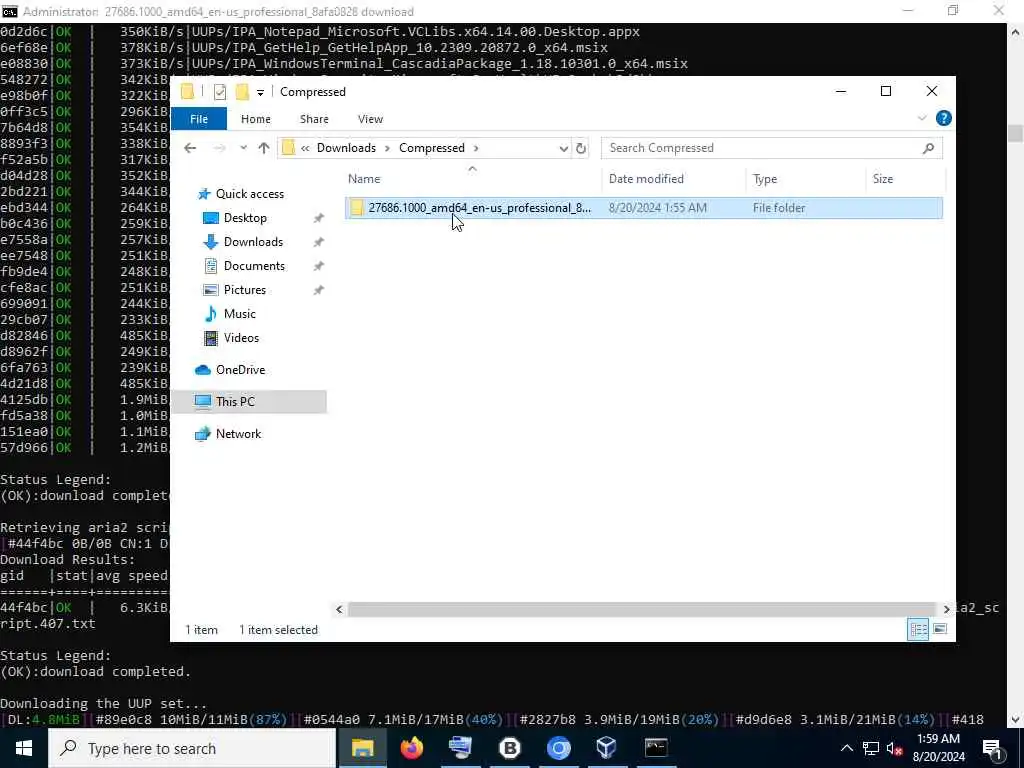This screenshot has height=768, width=1024.
Task: Click the folder's date 8/20/2024 1:55 AM
Action: 658,208
